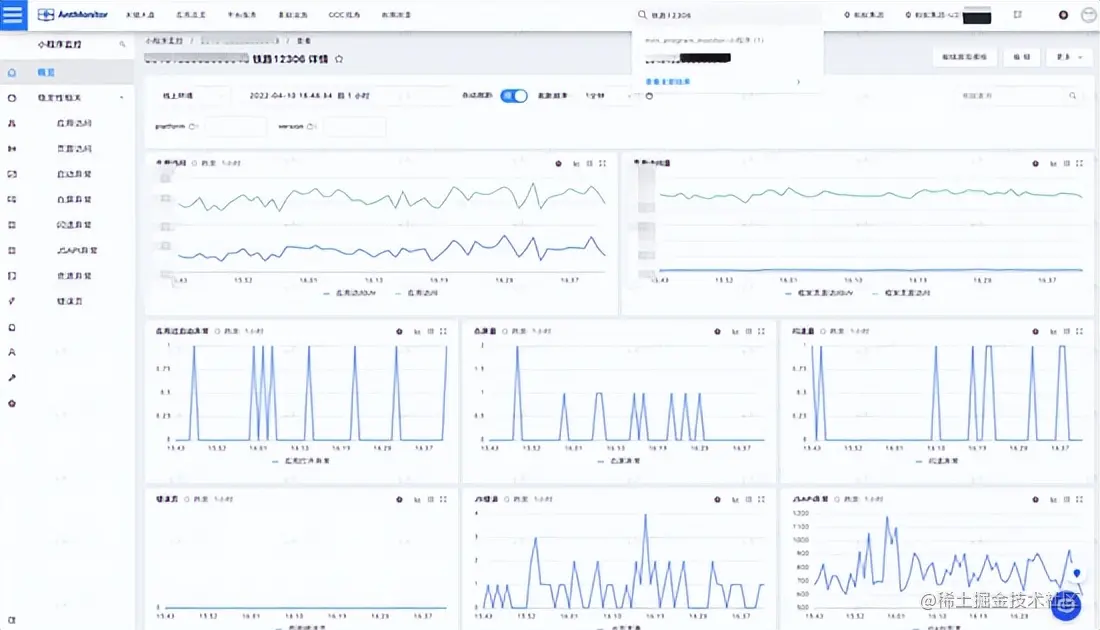The image size is (1100, 630).
Task: Select GCC服务 in the top navigation
Action: click(x=345, y=14)
